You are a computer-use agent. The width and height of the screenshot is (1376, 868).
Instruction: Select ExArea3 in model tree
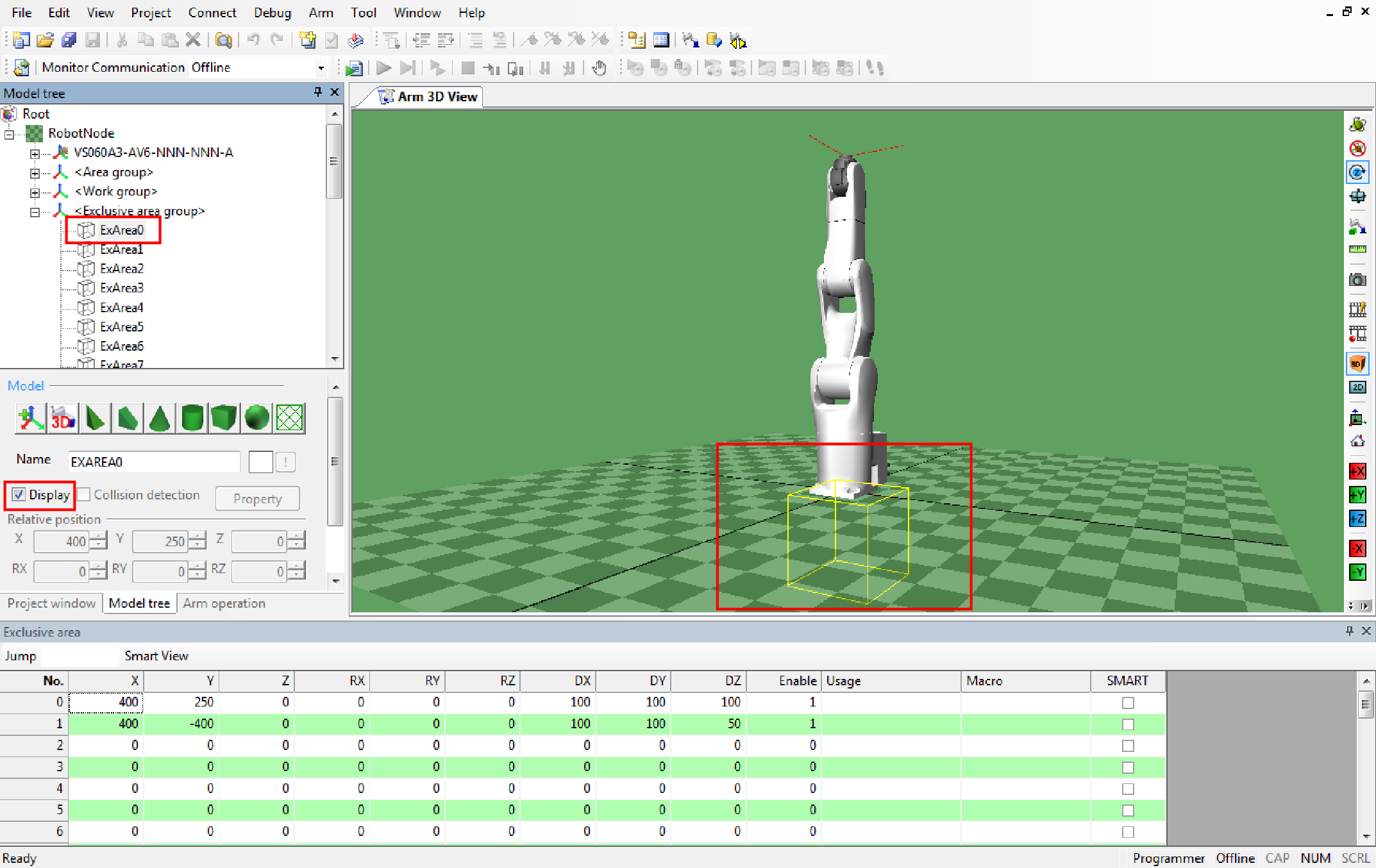click(x=121, y=288)
